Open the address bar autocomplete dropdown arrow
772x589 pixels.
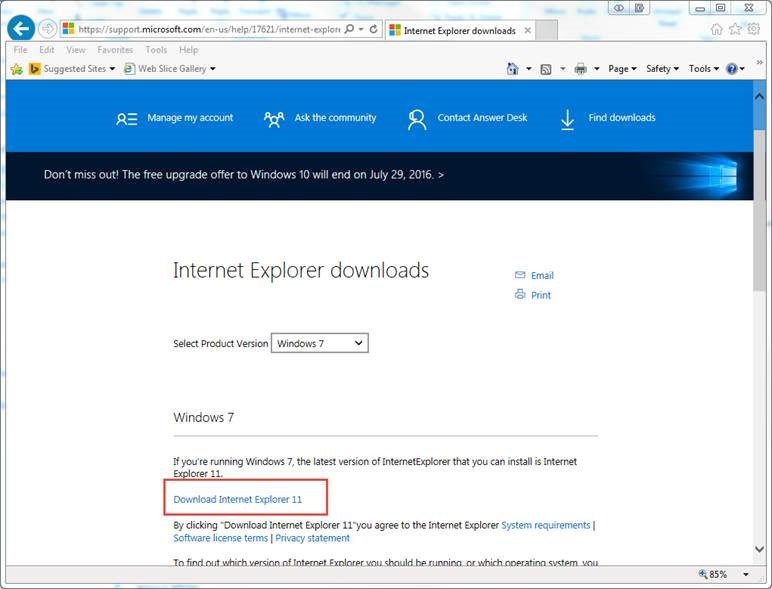point(361,30)
